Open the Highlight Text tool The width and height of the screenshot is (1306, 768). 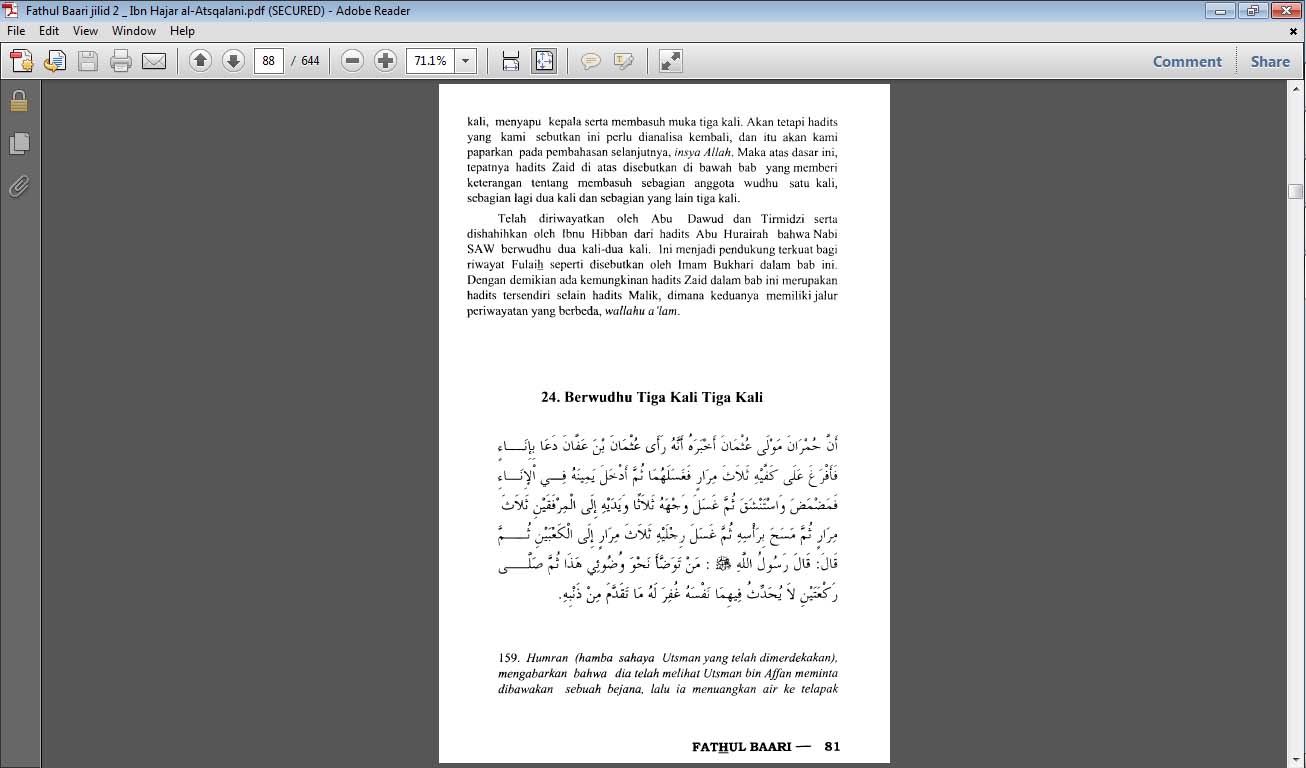pyautogui.click(x=622, y=60)
